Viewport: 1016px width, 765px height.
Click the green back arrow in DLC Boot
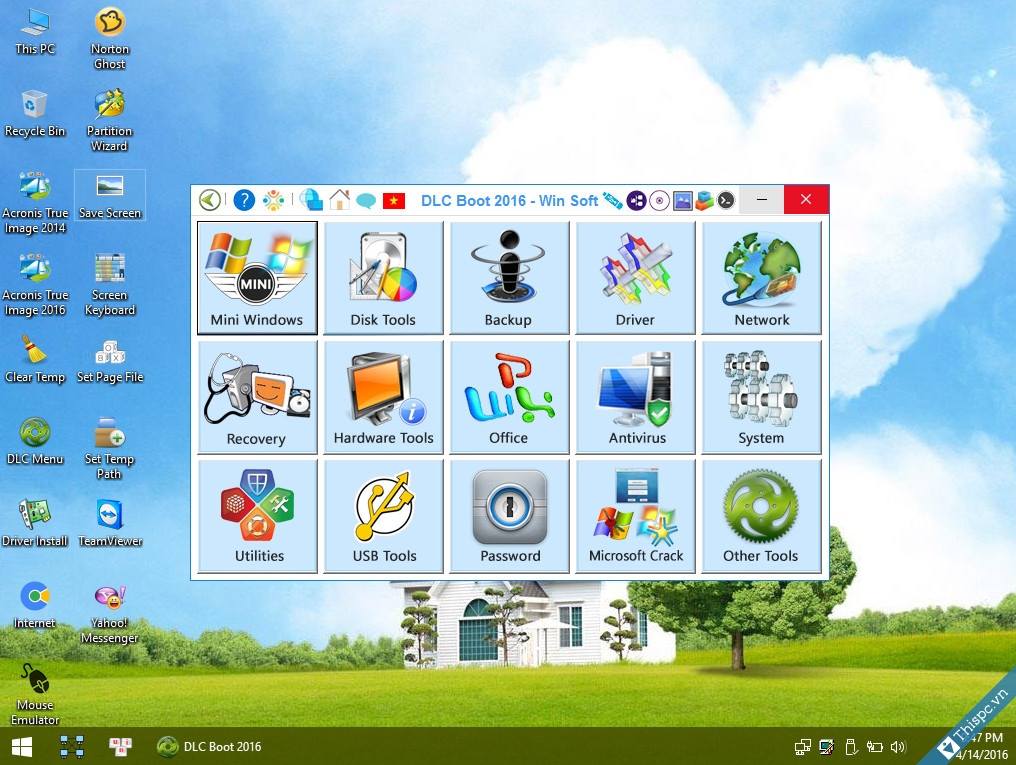tap(209, 200)
